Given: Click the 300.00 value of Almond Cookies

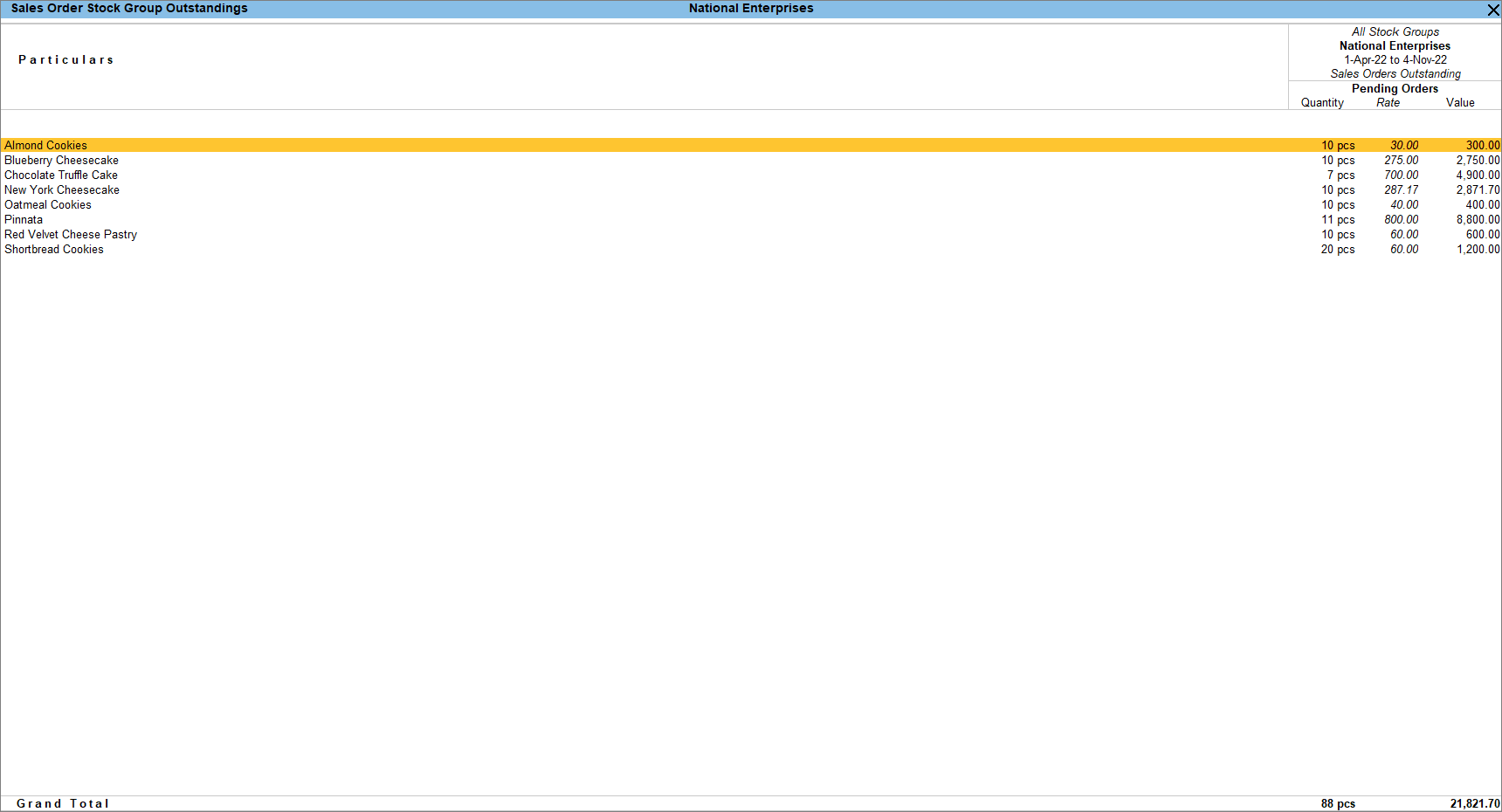Looking at the screenshot, I should click(1483, 146).
